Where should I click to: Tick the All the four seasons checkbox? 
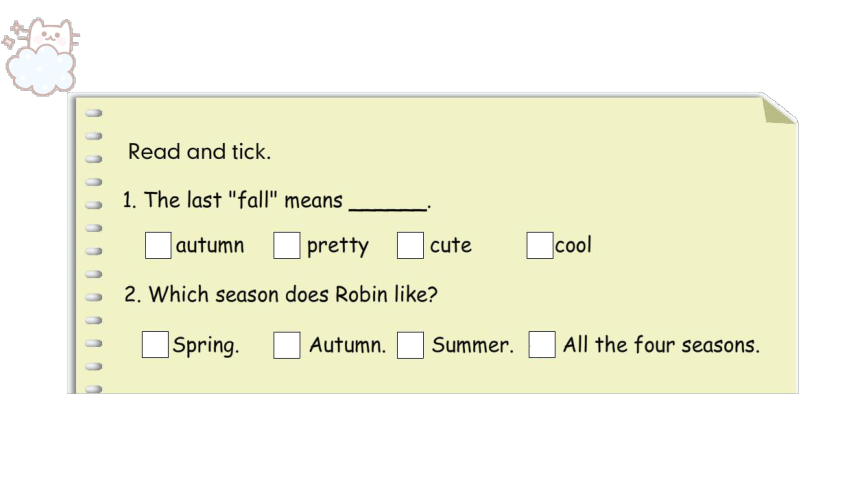click(542, 345)
